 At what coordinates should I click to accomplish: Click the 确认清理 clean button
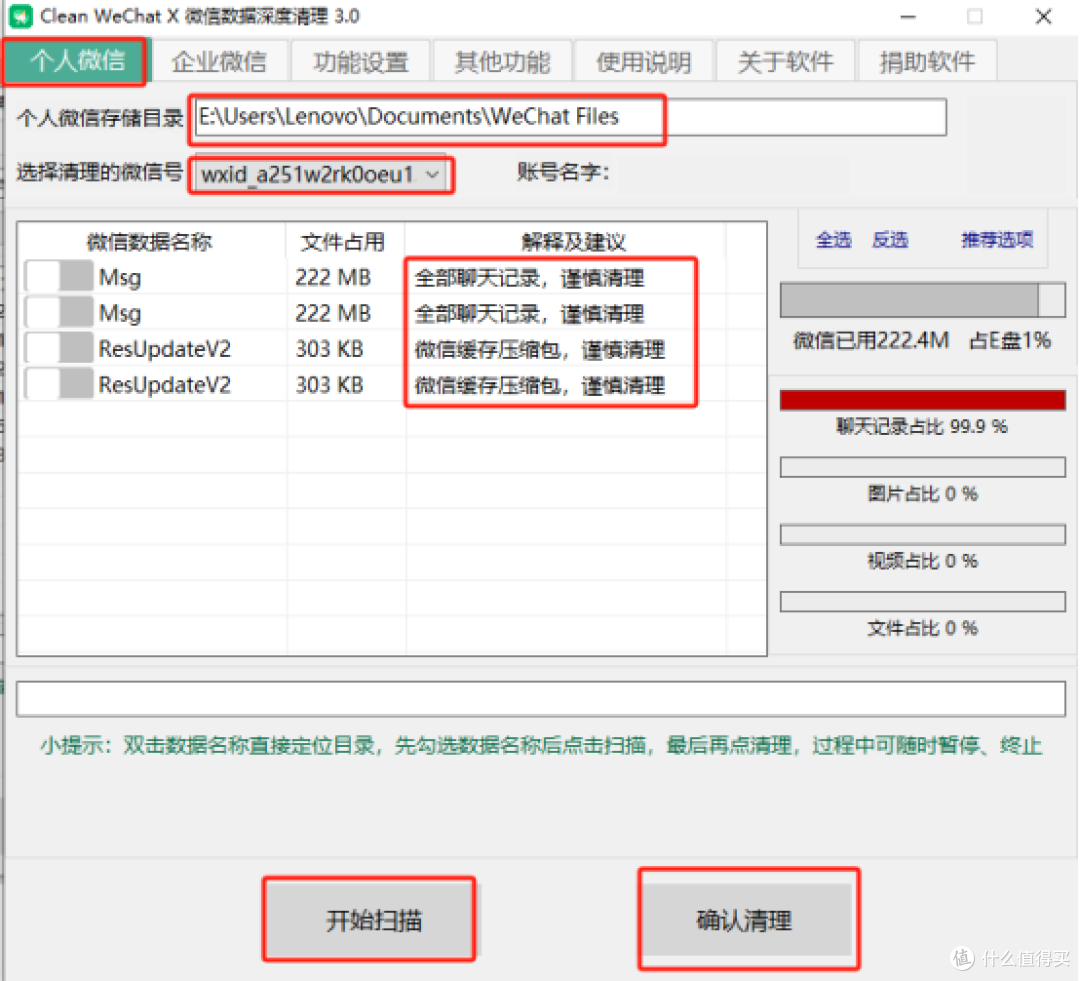(x=748, y=918)
